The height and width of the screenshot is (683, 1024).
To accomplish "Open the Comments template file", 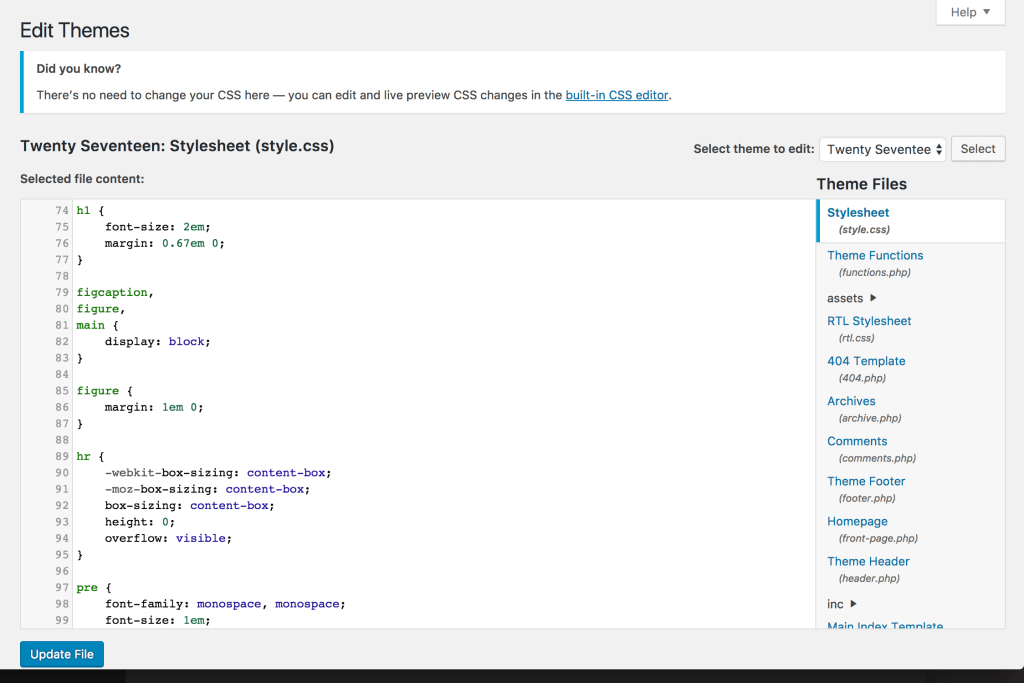I will 857,440.
